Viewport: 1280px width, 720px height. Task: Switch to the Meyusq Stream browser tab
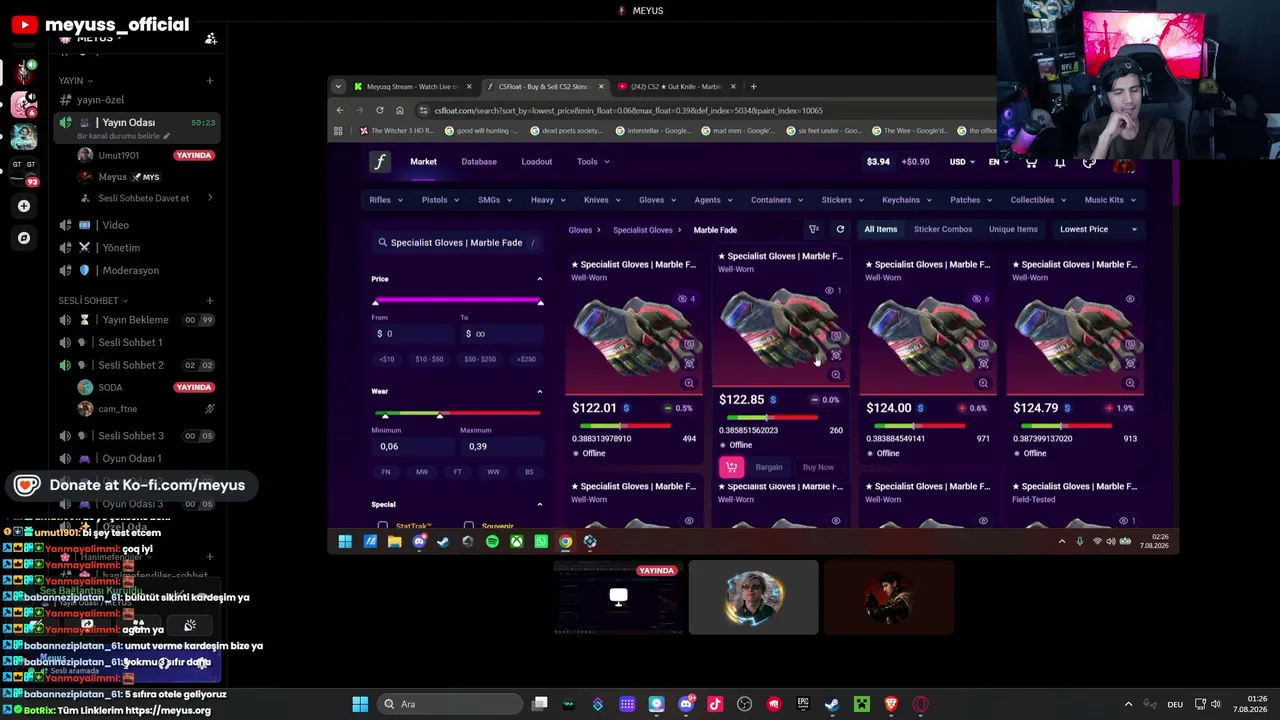pos(413,87)
